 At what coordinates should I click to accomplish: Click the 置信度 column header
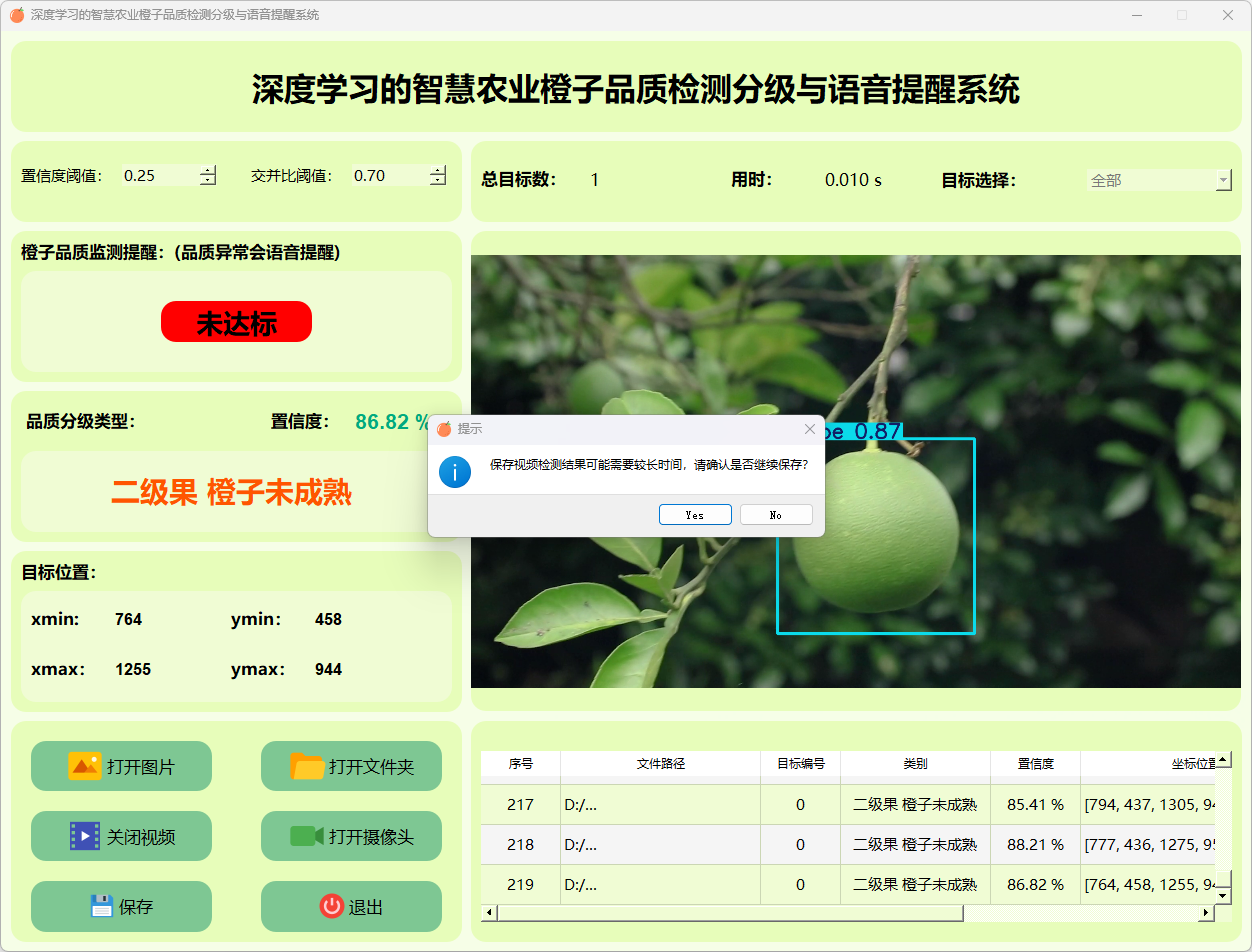click(1035, 763)
